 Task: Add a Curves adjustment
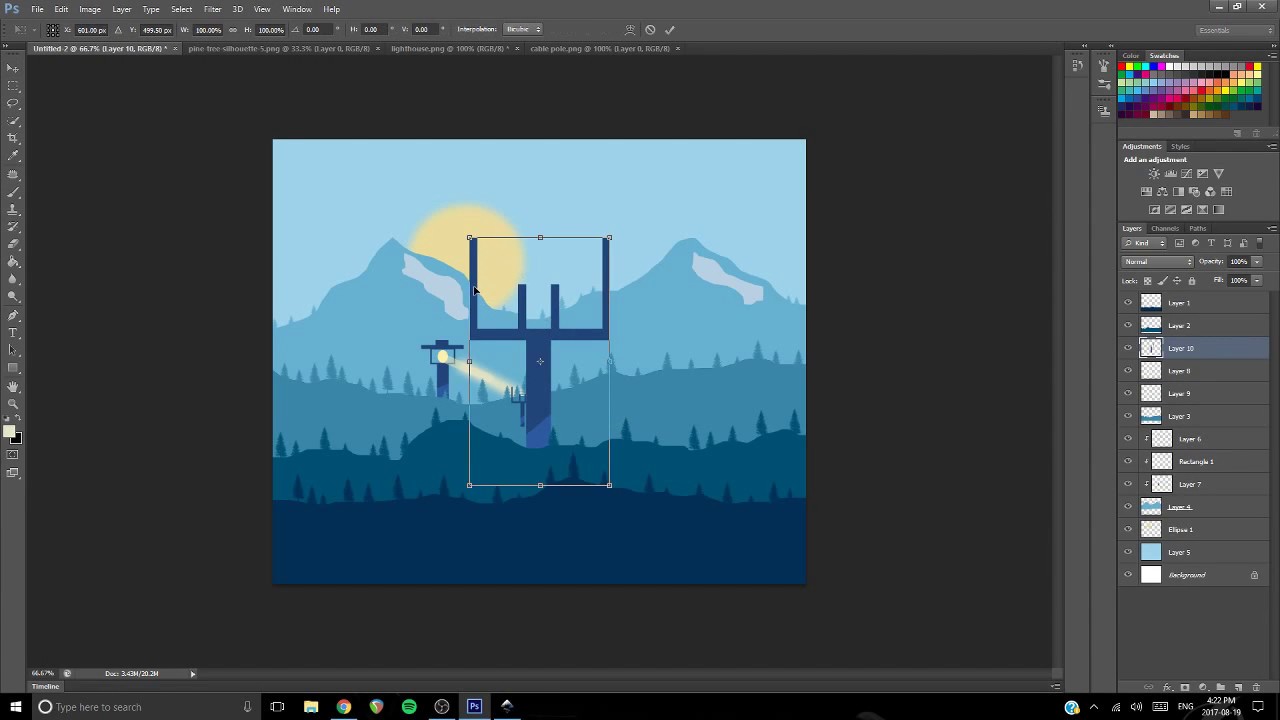[1186, 174]
